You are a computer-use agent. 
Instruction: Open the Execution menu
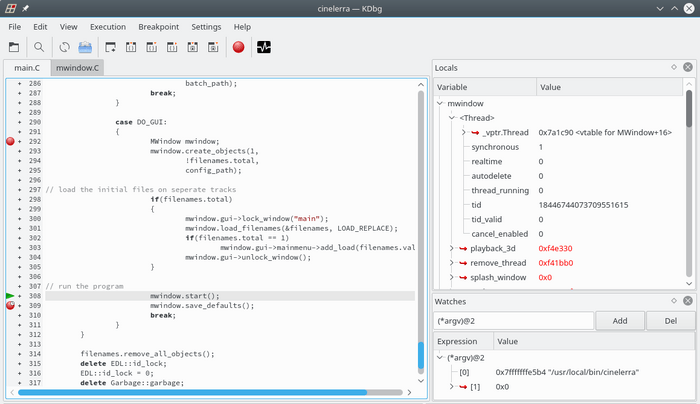[x=108, y=27]
